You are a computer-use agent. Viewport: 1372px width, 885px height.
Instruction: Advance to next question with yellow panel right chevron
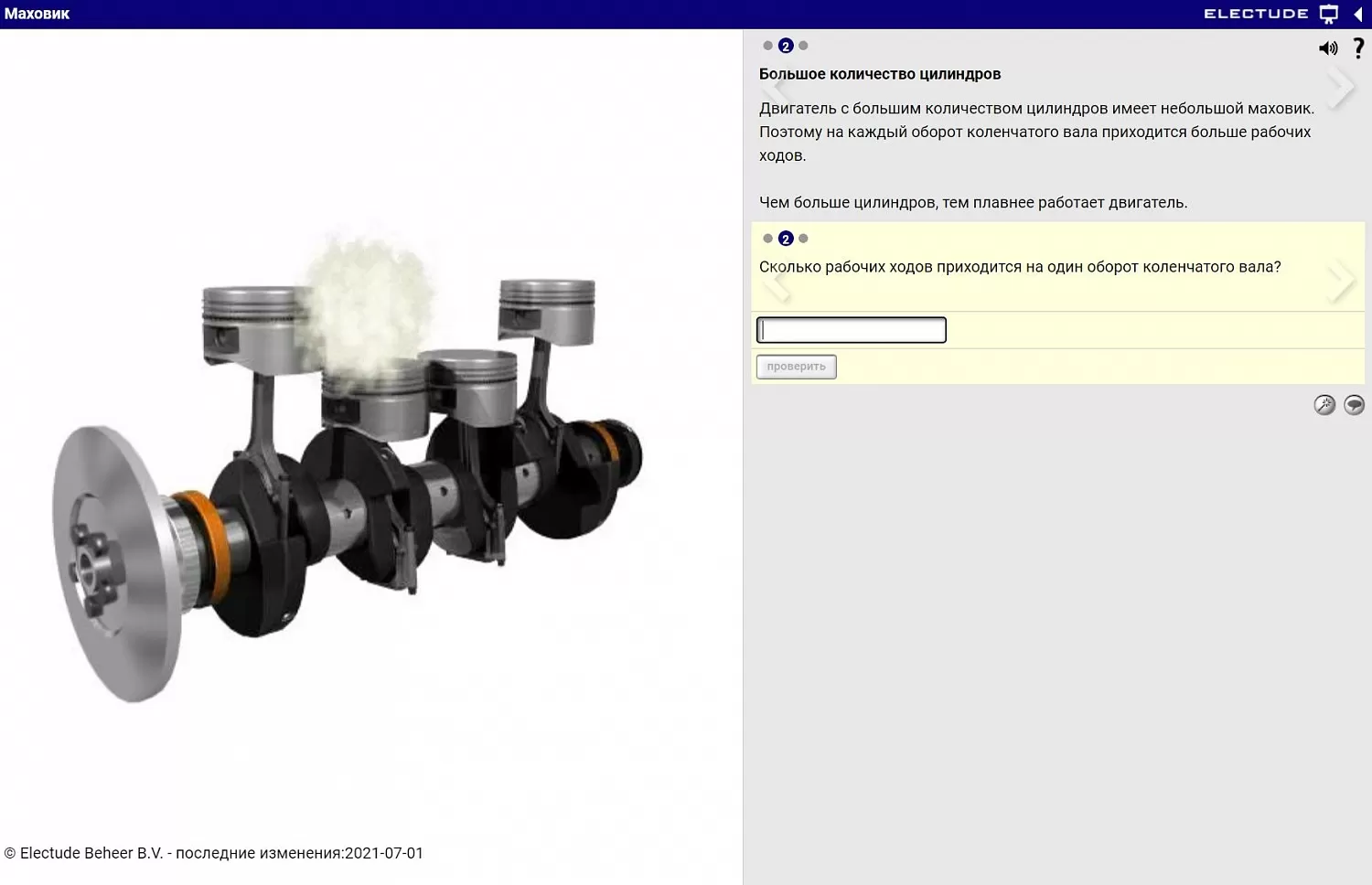[x=1341, y=282]
